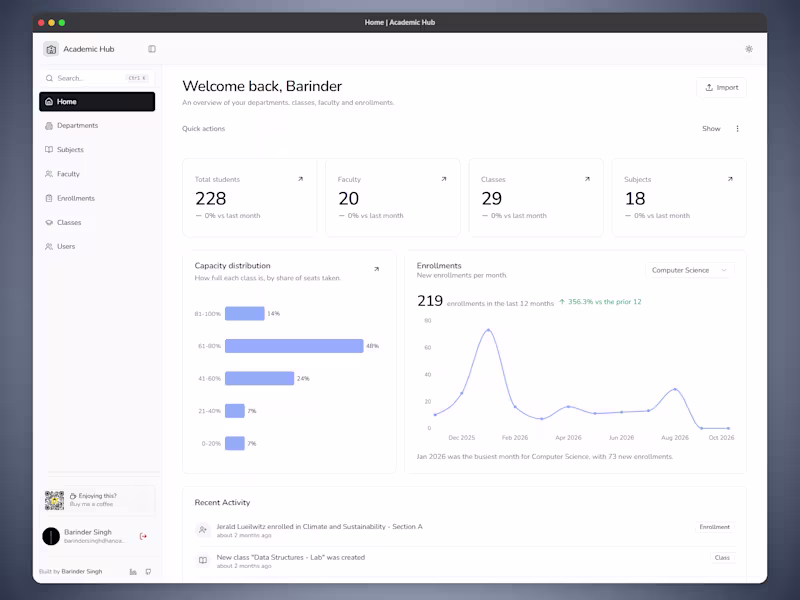
Task: Click the Import button
Action: [x=721, y=87]
